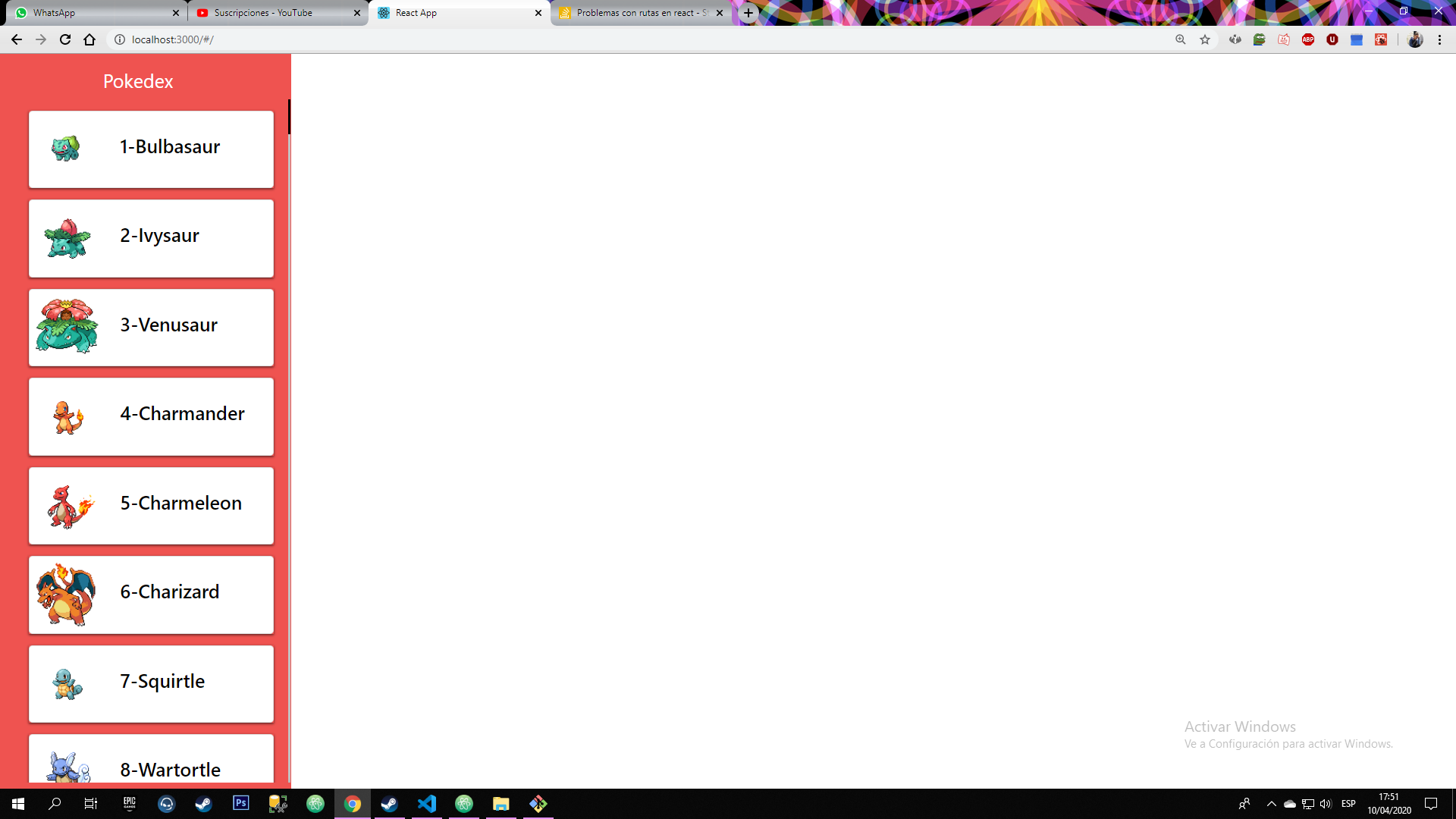Close the React App tab
Image resolution: width=1456 pixels, height=819 pixels.
(538, 13)
